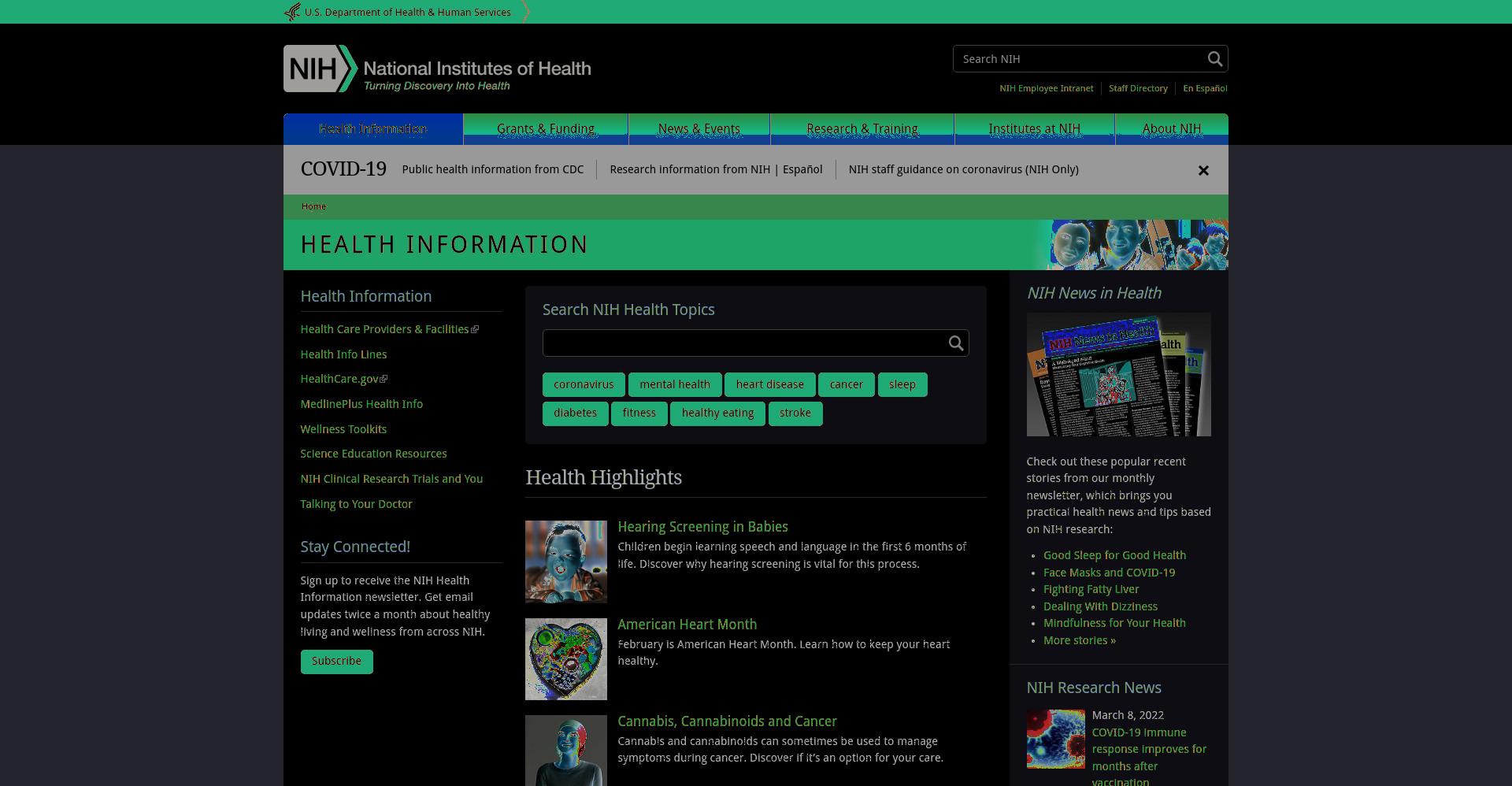The height and width of the screenshot is (786, 1512).
Task: Open Research information from NIH link
Action: pos(690,169)
